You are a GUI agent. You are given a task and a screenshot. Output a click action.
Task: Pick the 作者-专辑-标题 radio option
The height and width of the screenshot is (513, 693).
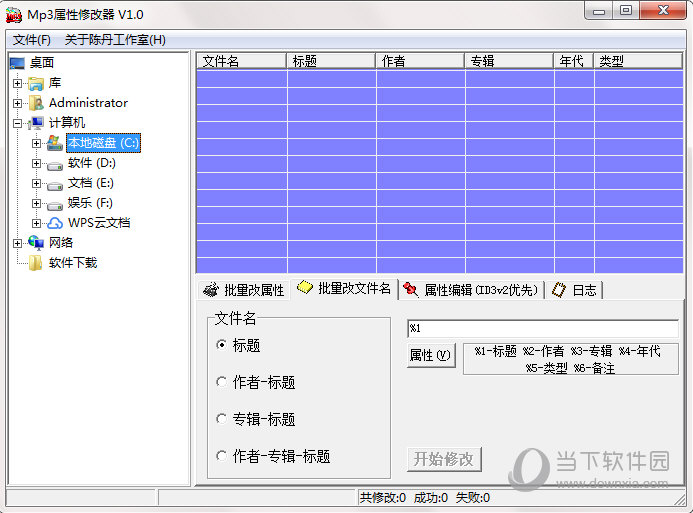[x=222, y=456]
